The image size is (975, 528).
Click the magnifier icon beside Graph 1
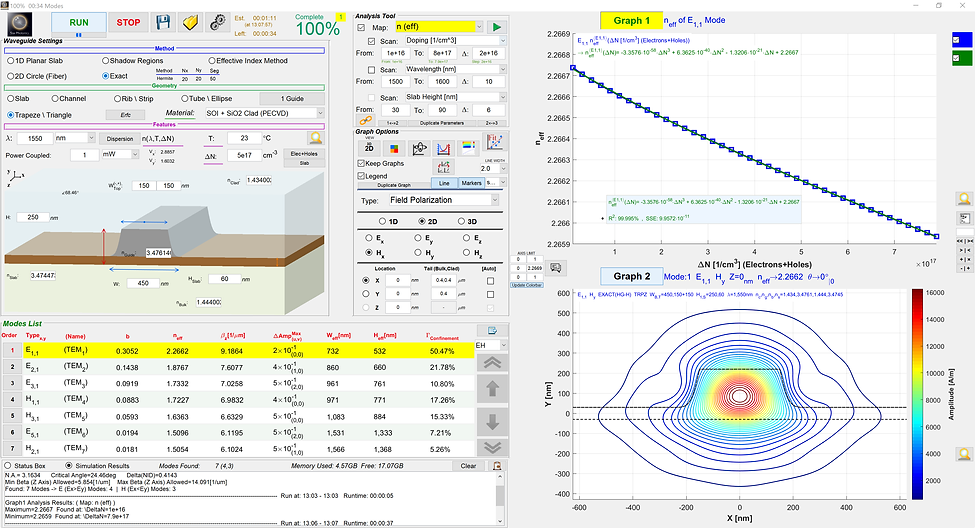964,199
